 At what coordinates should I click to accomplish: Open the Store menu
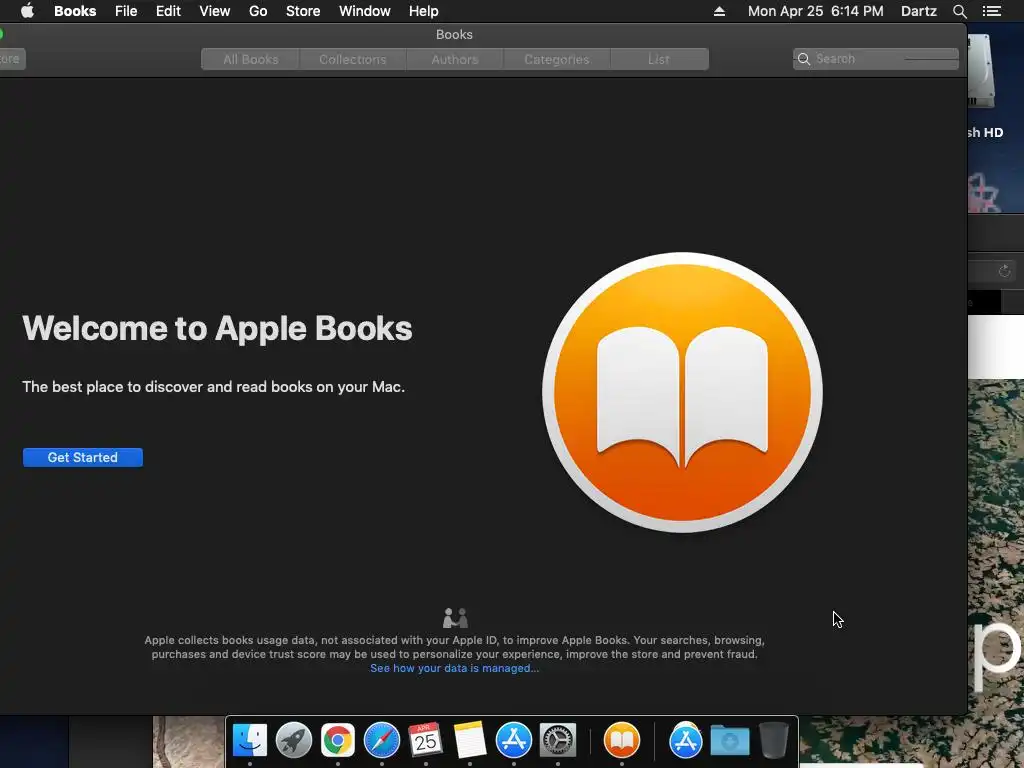coord(303,11)
